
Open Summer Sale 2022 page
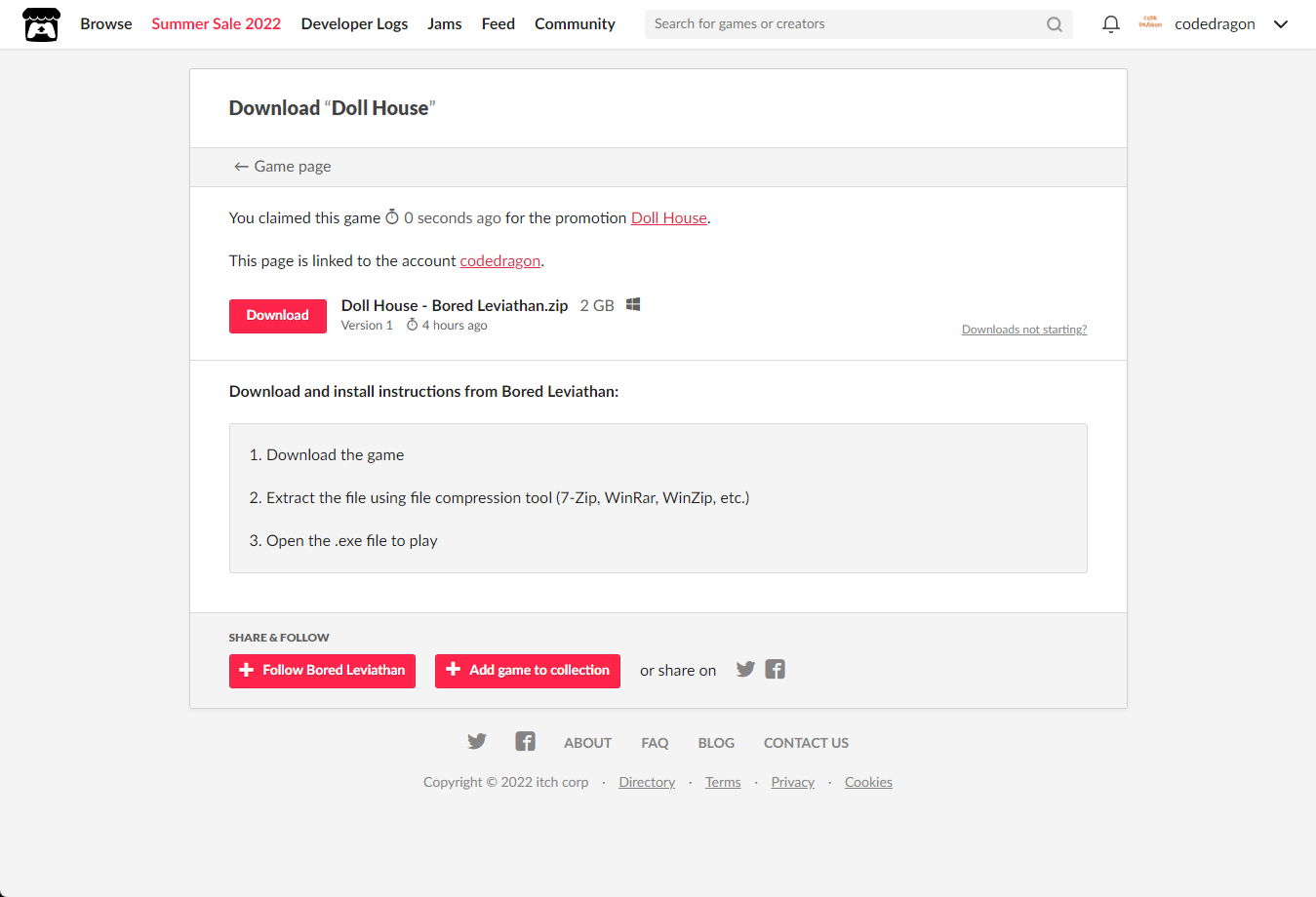[216, 24]
